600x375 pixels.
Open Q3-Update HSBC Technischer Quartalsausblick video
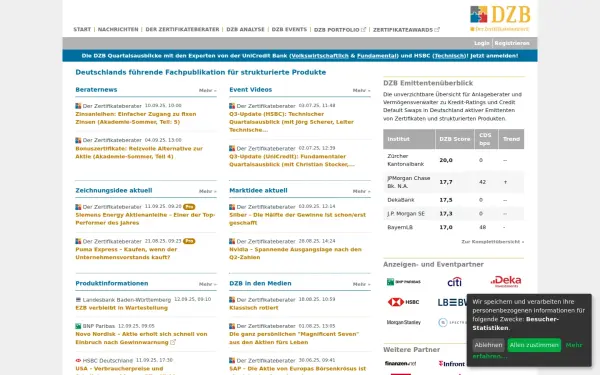point(292,122)
